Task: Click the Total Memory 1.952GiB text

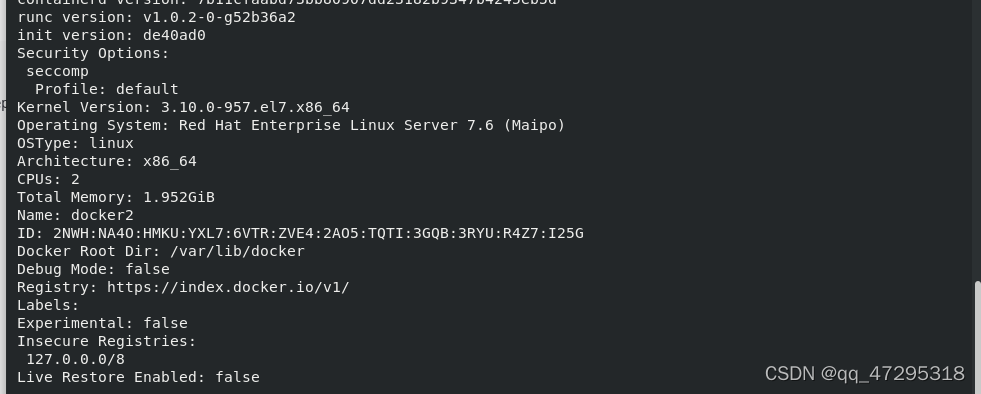Action: coord(116,197)
